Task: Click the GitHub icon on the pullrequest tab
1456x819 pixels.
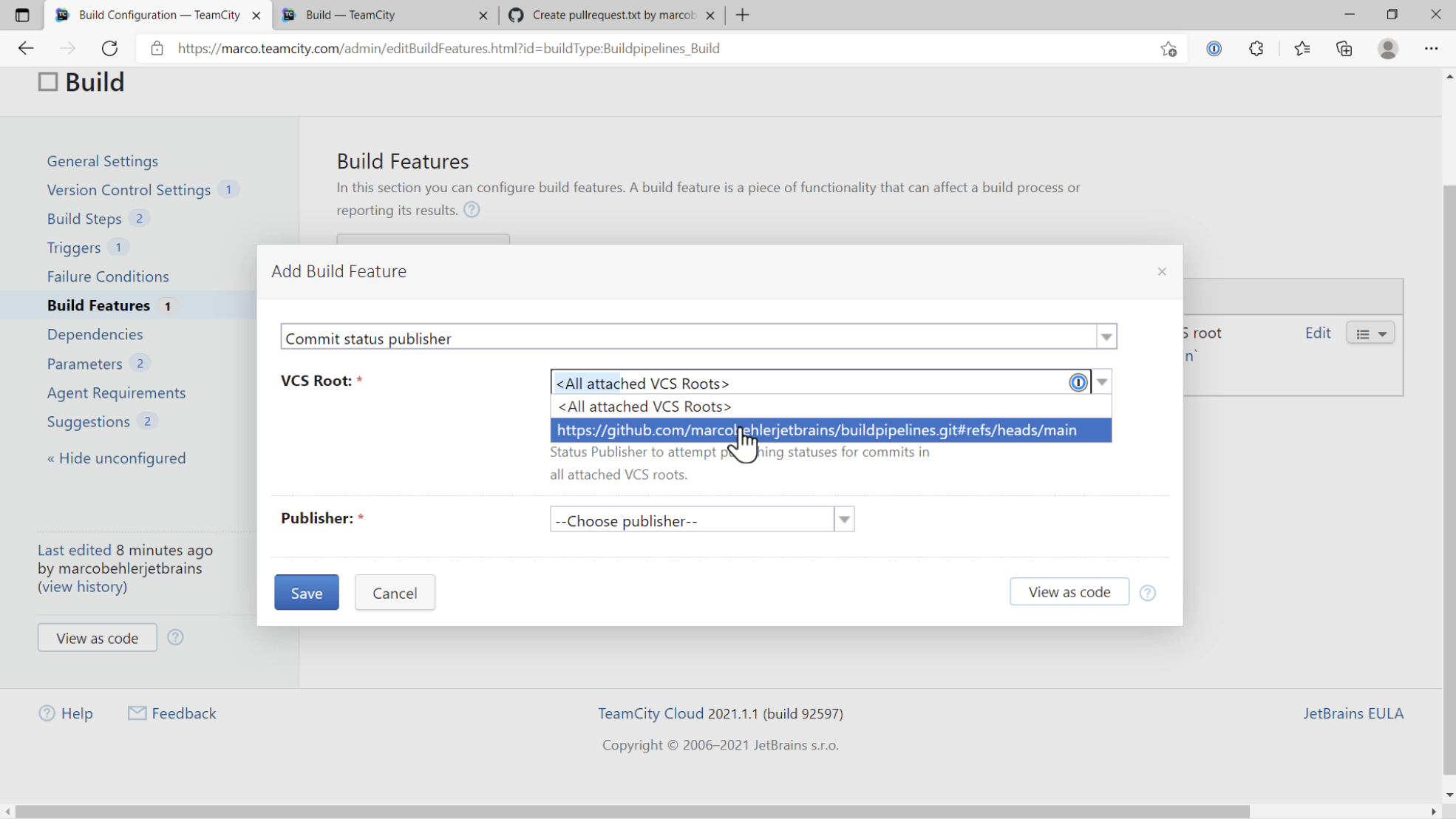Action: pyautogui.click(x=515, y=15)
